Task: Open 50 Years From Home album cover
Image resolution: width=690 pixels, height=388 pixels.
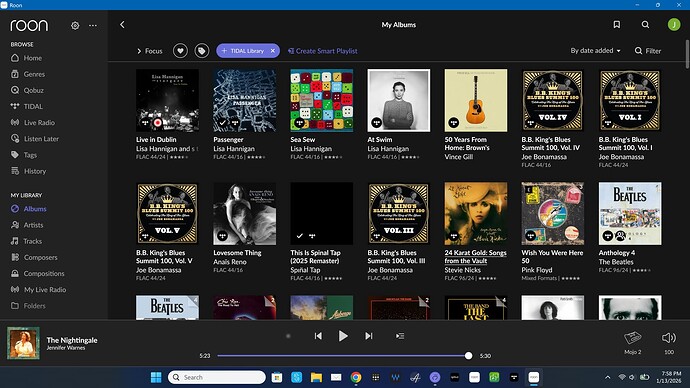Action: [x=476, y=100]
